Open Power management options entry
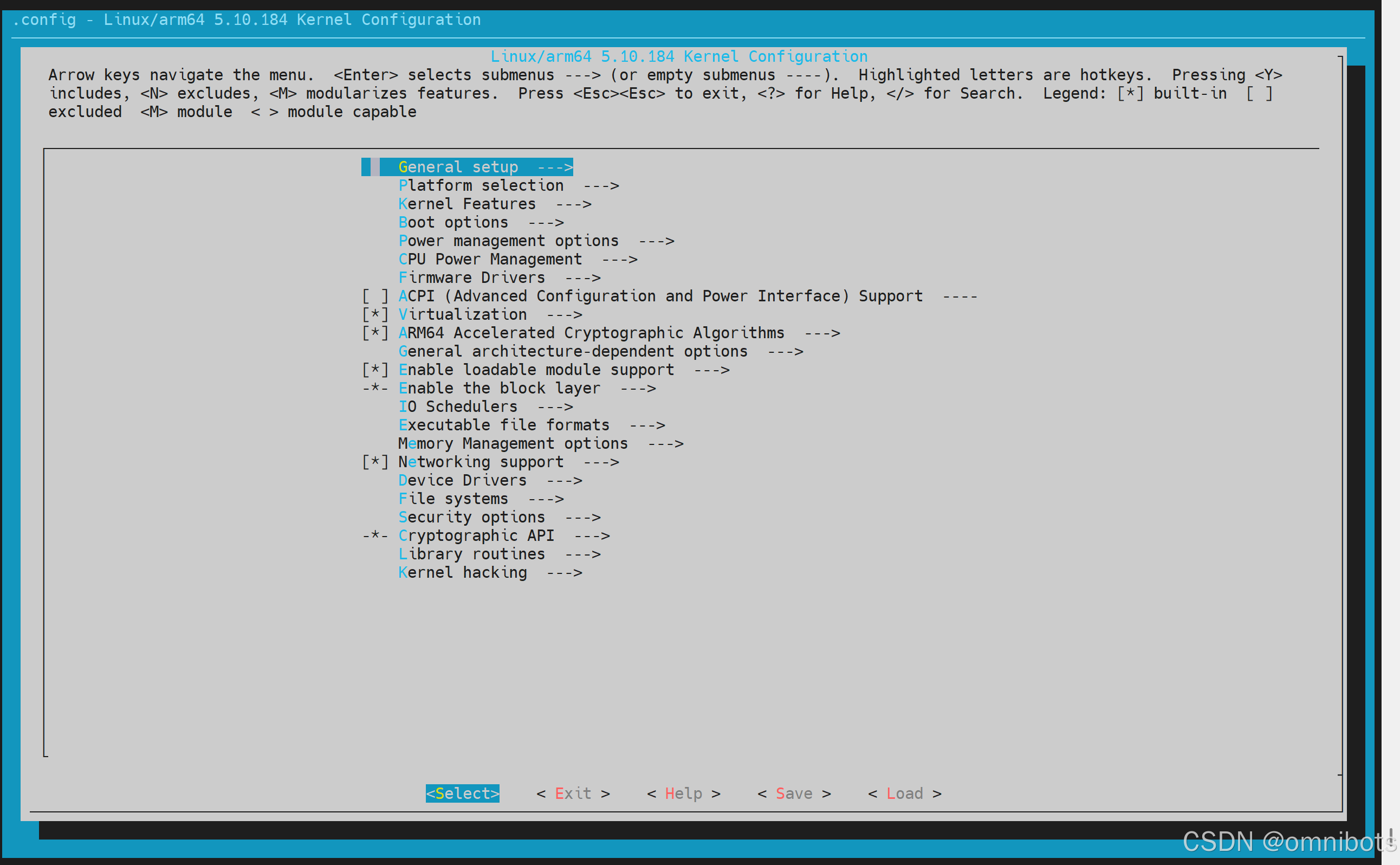The height and width of the screenshot is (865, 1400). [508, 241]
